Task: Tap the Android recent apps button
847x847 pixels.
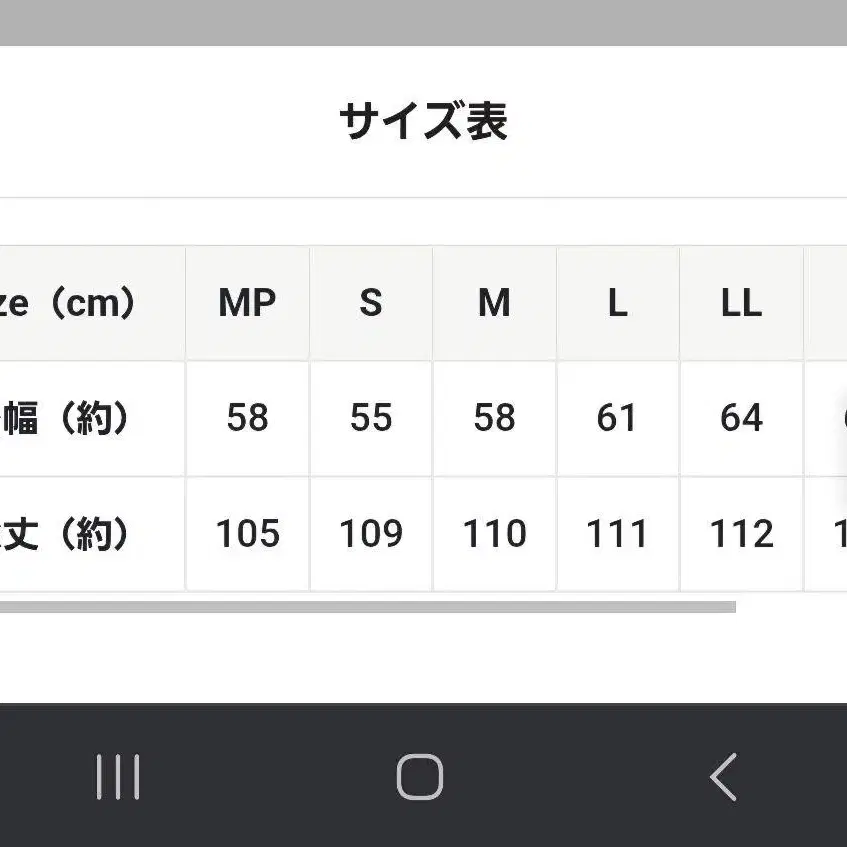Action: pos(118,777)
